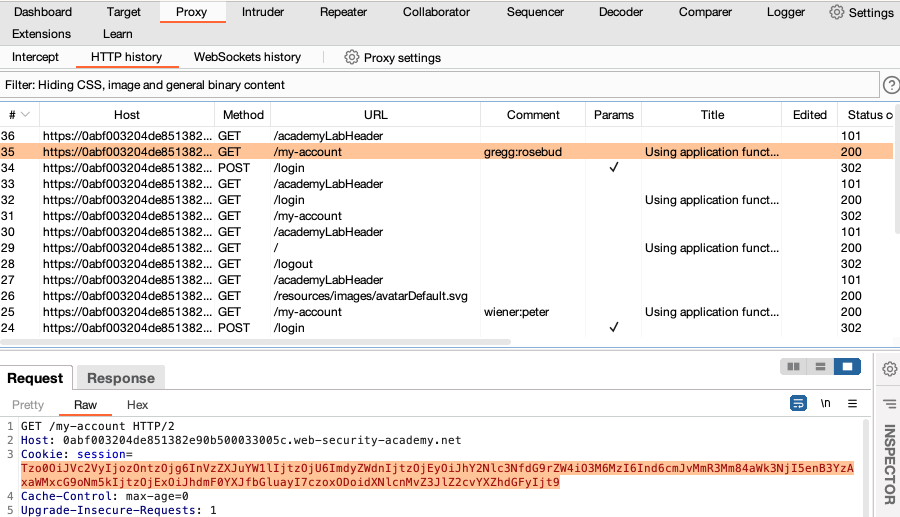Sort by the Params column header

tap(614, 115)
